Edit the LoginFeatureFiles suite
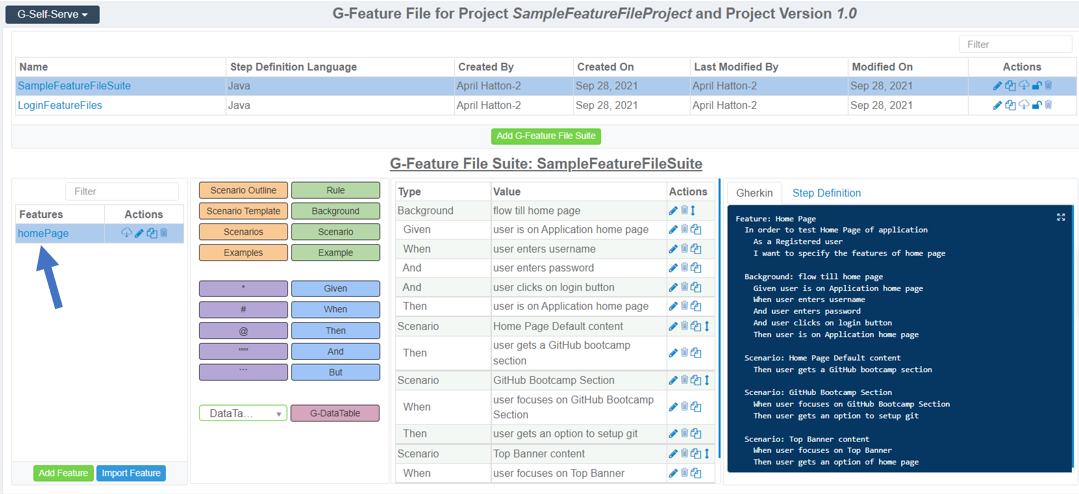Image resolution: width=1079 pixels, height=494 pixels. [x=998, y=105]
